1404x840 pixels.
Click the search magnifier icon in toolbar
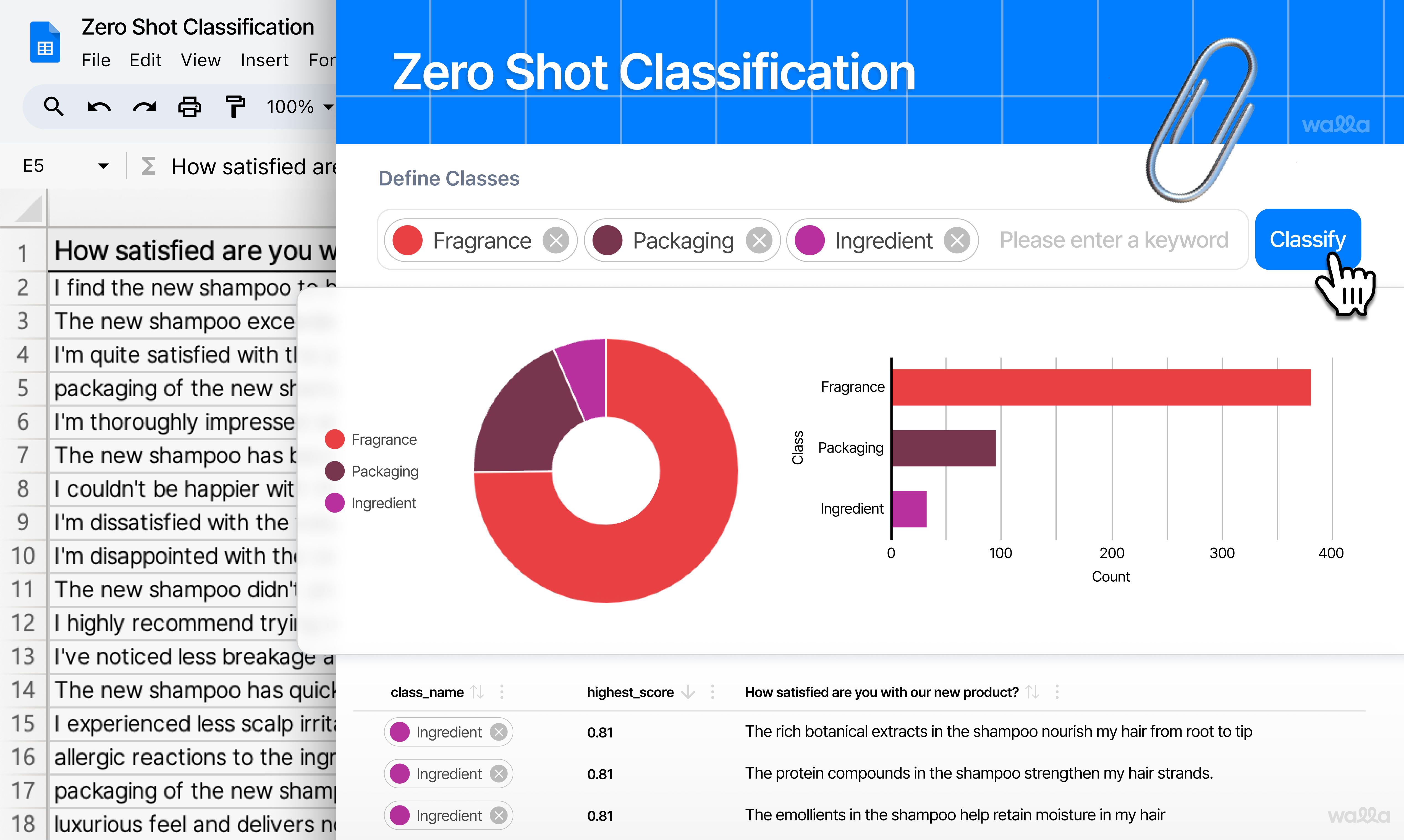point(54,106)
